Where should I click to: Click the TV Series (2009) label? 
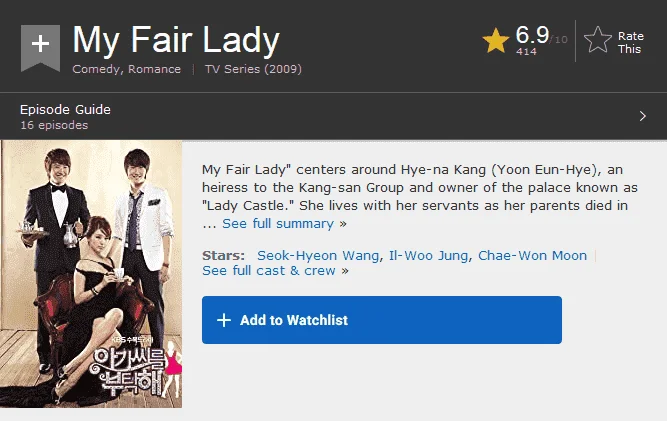(x=253, y=69)
